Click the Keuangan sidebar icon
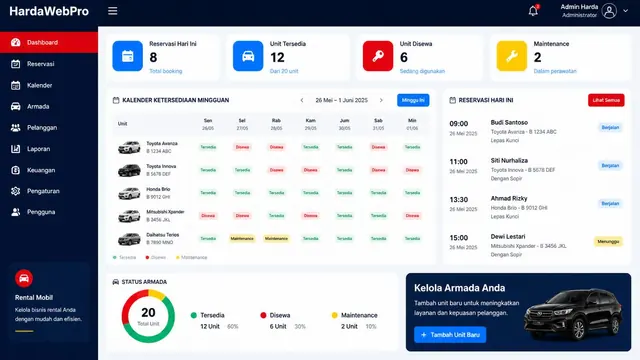 [16, 170]
